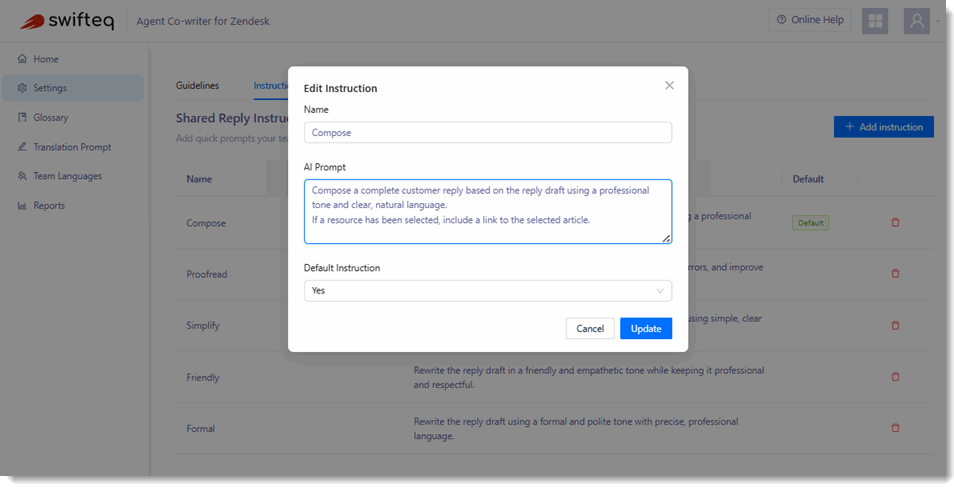Image resolution: width=954 pixels, height=487 pixels.
Task: Click the Proofread row name
Action: coord(206,275)
